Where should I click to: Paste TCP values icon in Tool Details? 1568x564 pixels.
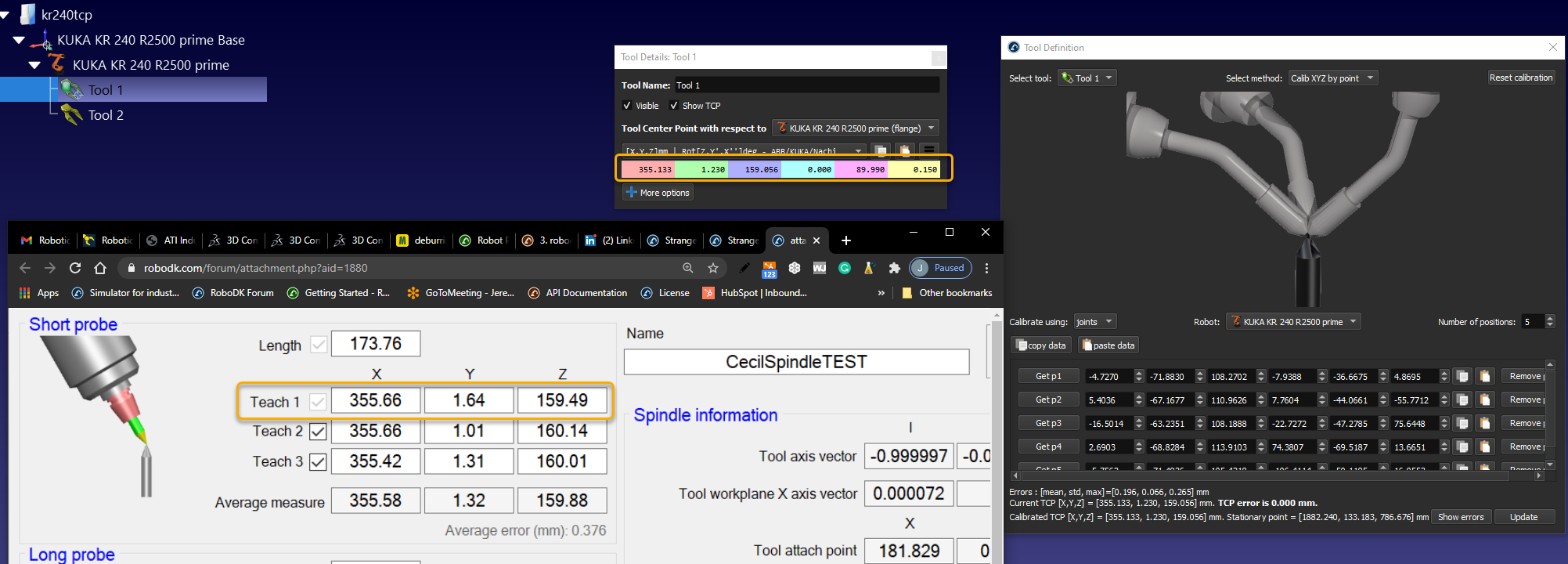pyautogui.click(x=905, y=150)
